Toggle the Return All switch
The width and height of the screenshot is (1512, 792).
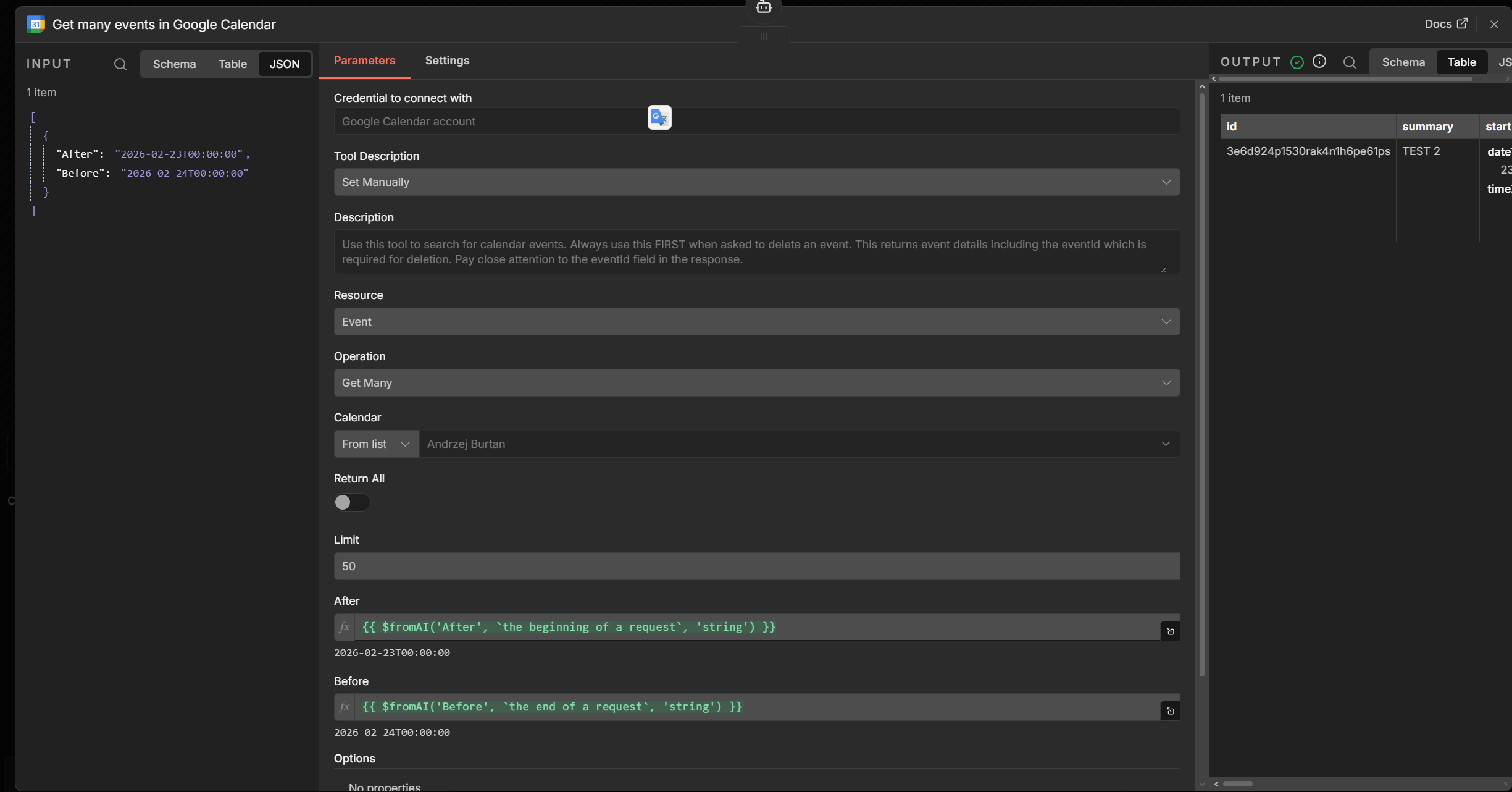point(352,502)
